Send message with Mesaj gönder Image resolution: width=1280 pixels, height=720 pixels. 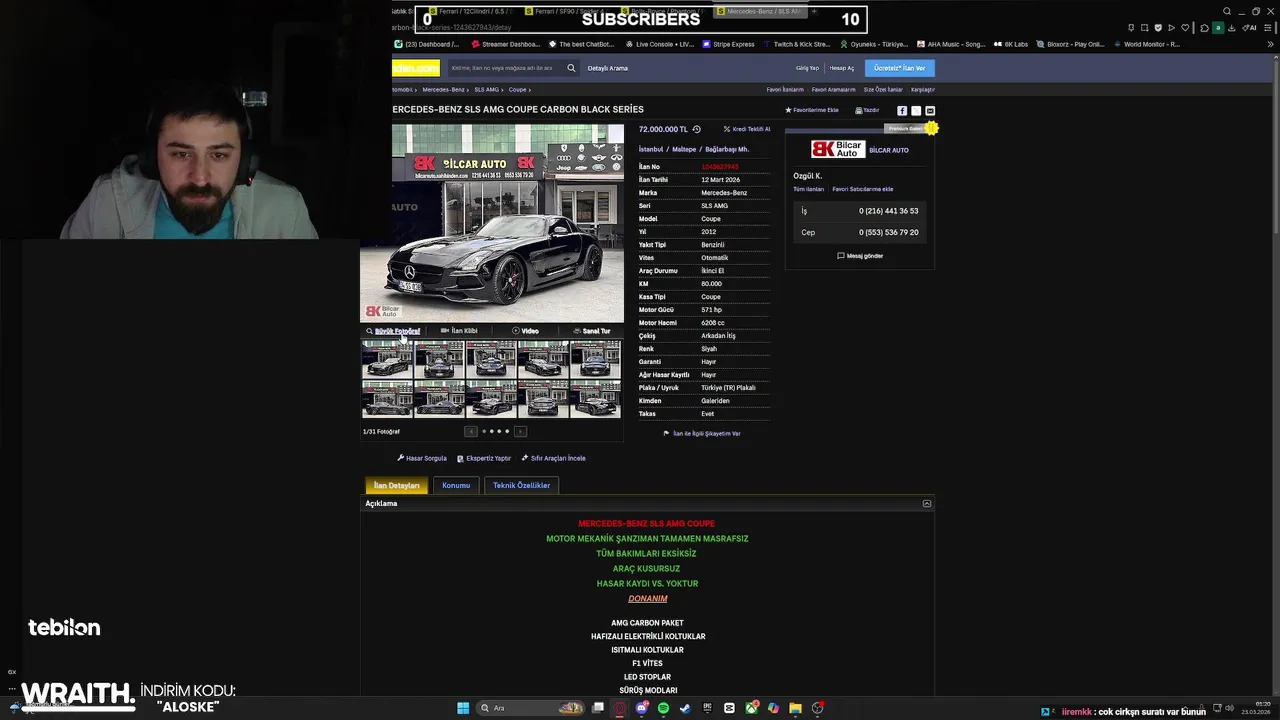coord(860,256)
